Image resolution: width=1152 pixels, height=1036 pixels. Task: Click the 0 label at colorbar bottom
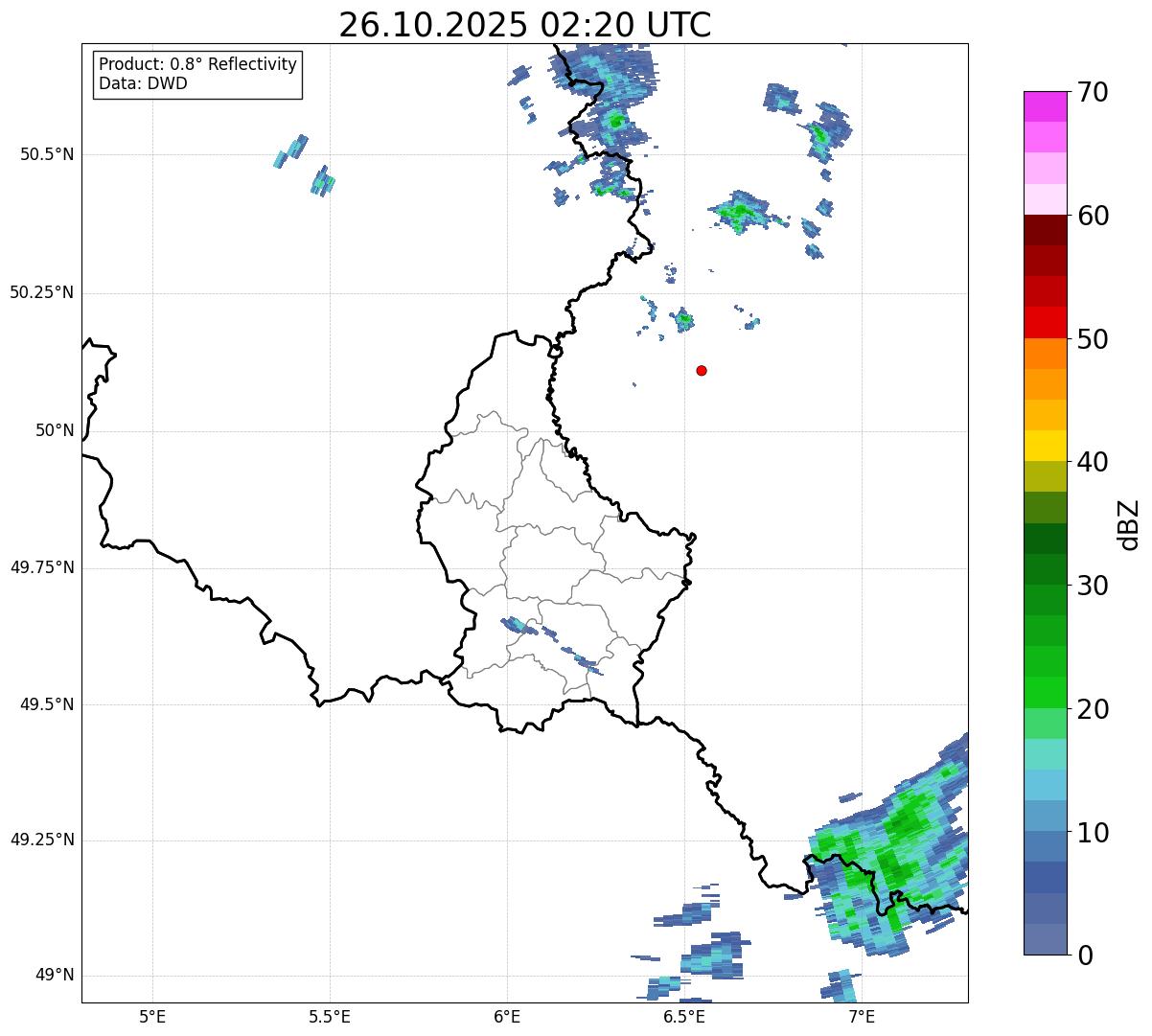[1084, 955]
